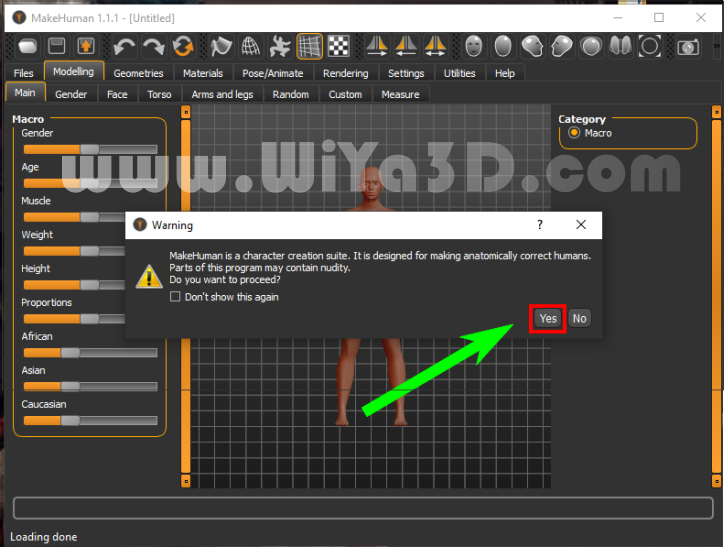Toggle the Smooth mesh icon

[221, 47]
